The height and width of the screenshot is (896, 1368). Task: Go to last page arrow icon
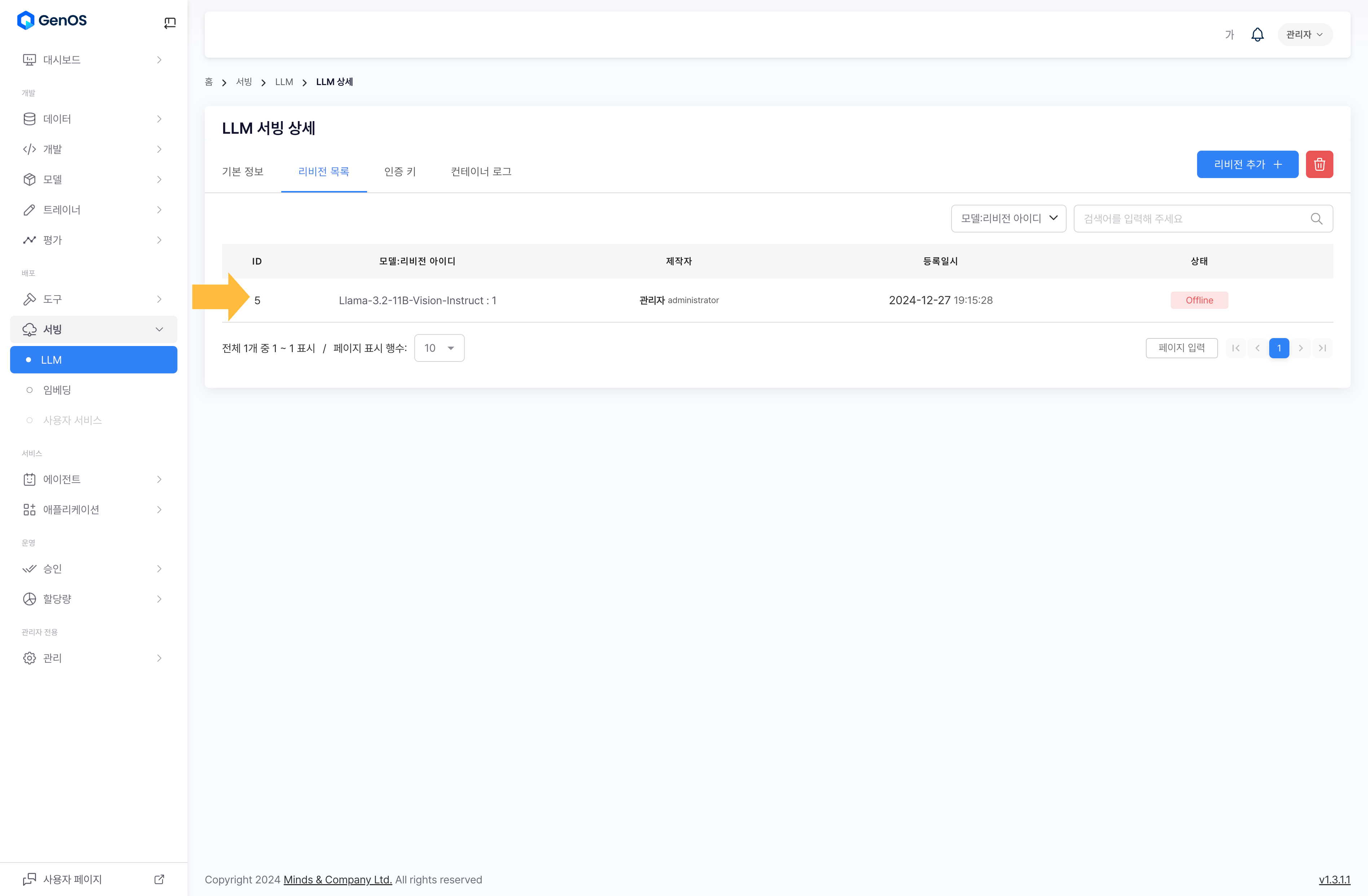point(1322,348)
